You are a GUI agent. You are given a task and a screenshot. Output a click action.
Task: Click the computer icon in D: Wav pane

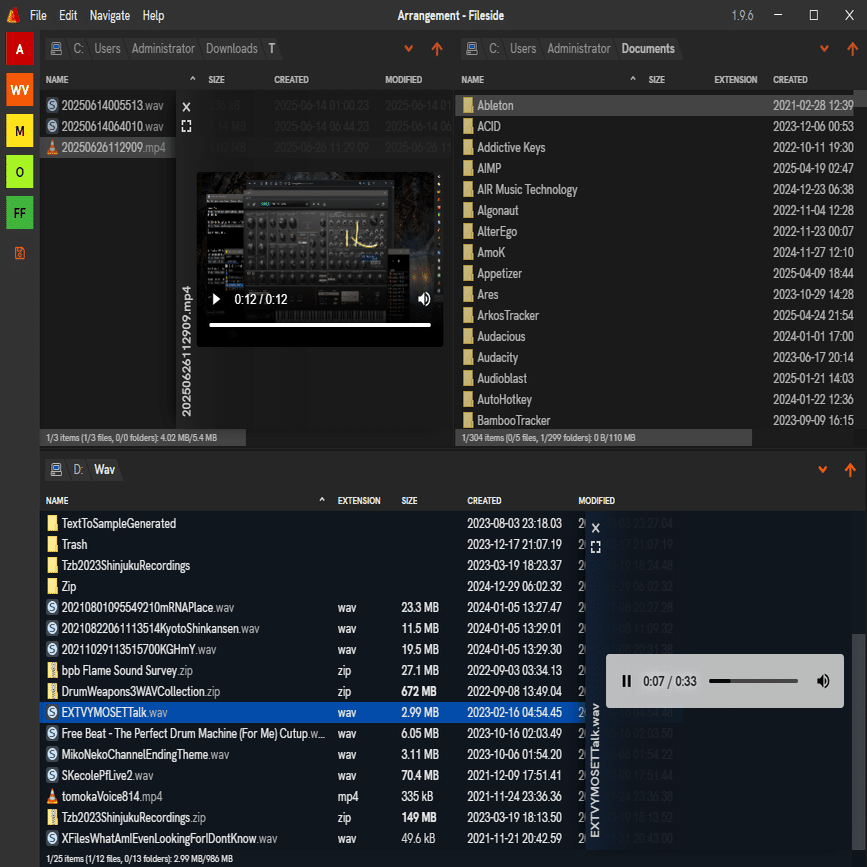click(56, 469)
